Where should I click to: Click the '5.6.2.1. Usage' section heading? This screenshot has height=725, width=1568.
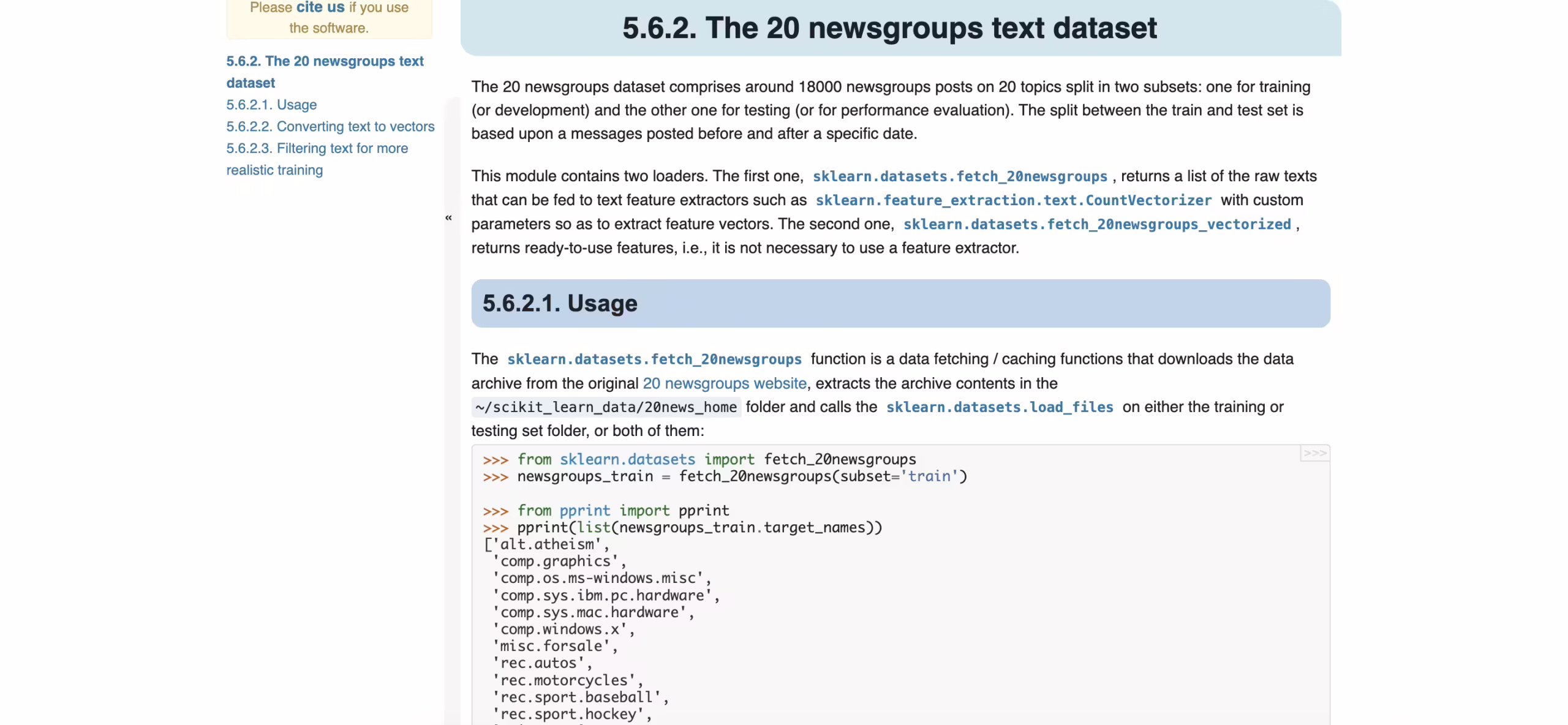tap(559, 304)
